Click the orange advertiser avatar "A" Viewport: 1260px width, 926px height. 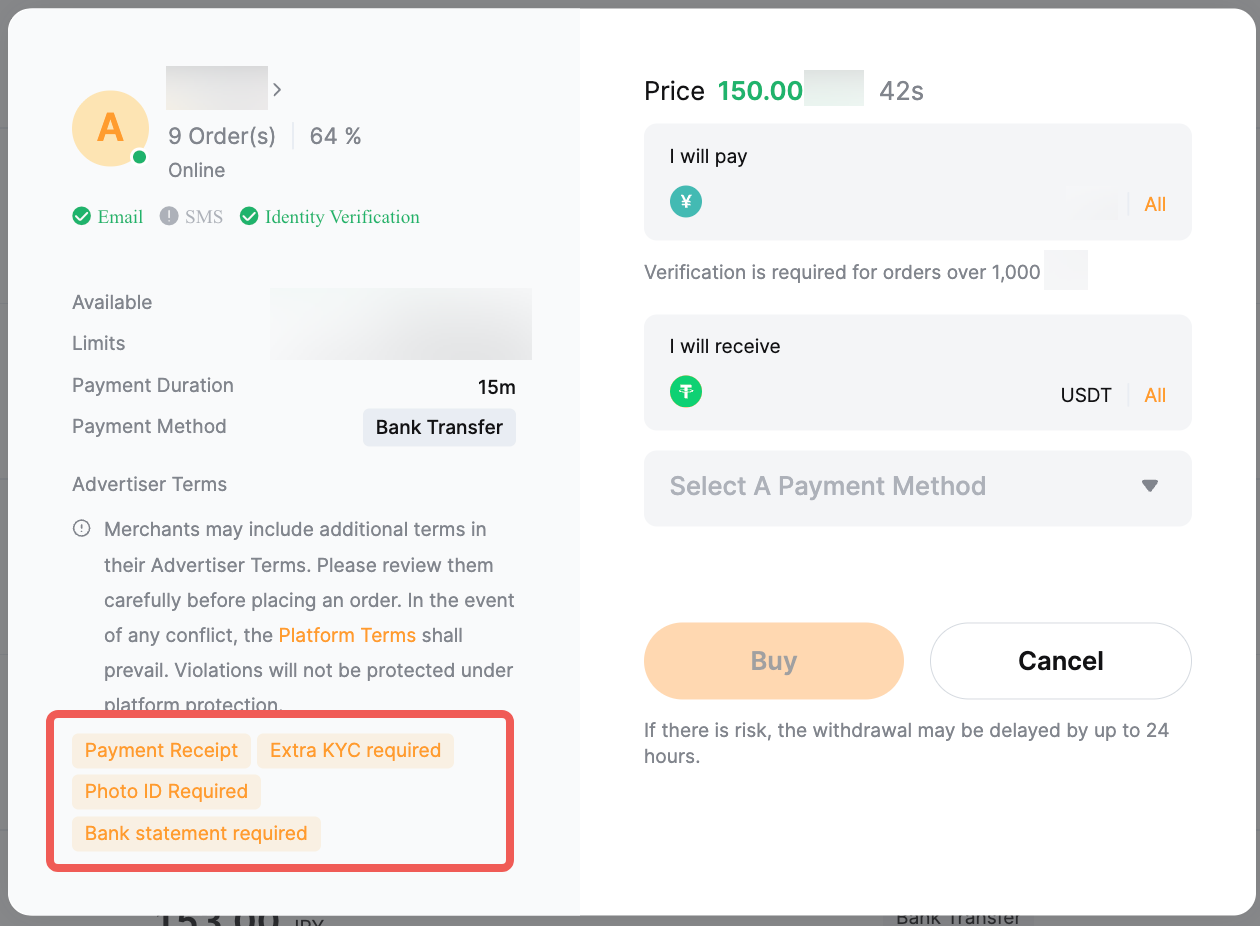[x=110, y=128]
